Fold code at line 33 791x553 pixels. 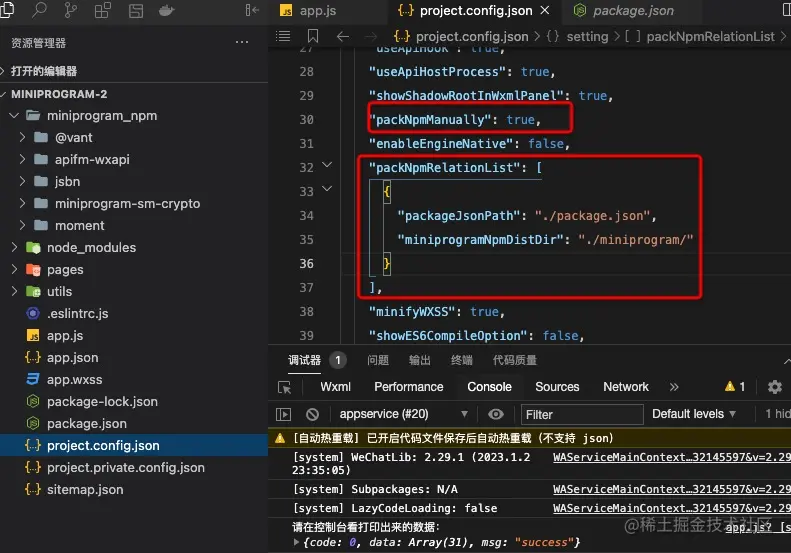click(x=327, y=189)
